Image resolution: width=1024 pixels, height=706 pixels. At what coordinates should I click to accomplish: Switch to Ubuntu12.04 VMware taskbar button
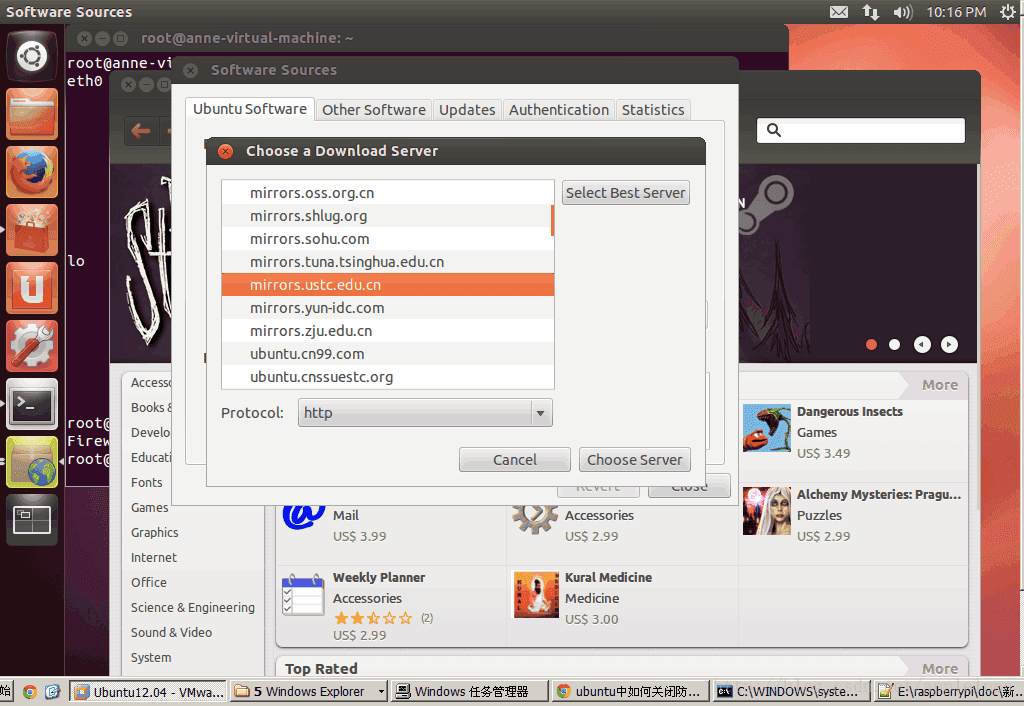(x=148, y=691)
